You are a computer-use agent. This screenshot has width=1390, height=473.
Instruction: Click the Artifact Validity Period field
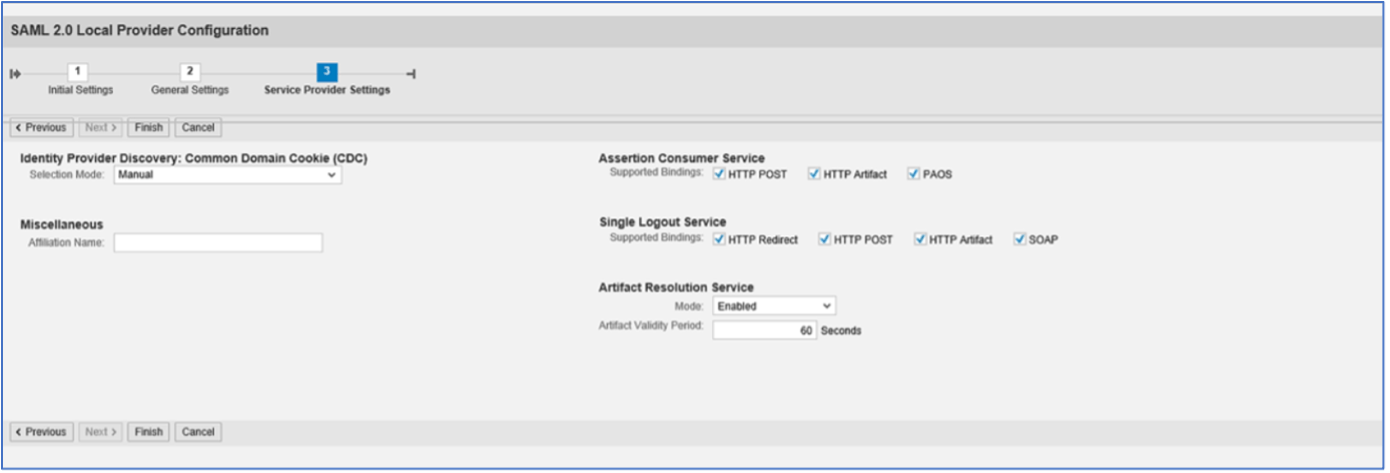click(x=764, y=330)
